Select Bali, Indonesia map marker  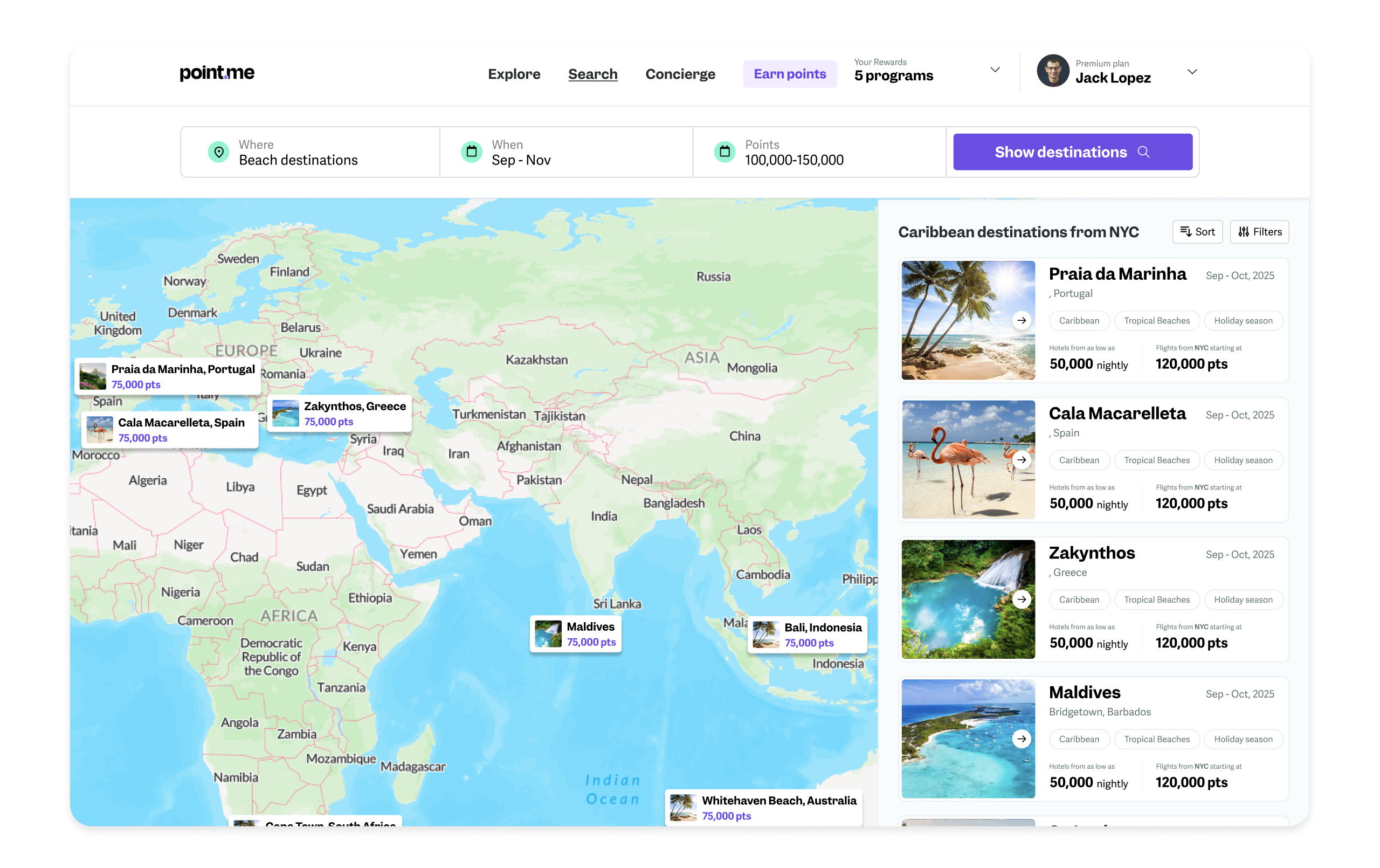point(807,635)
